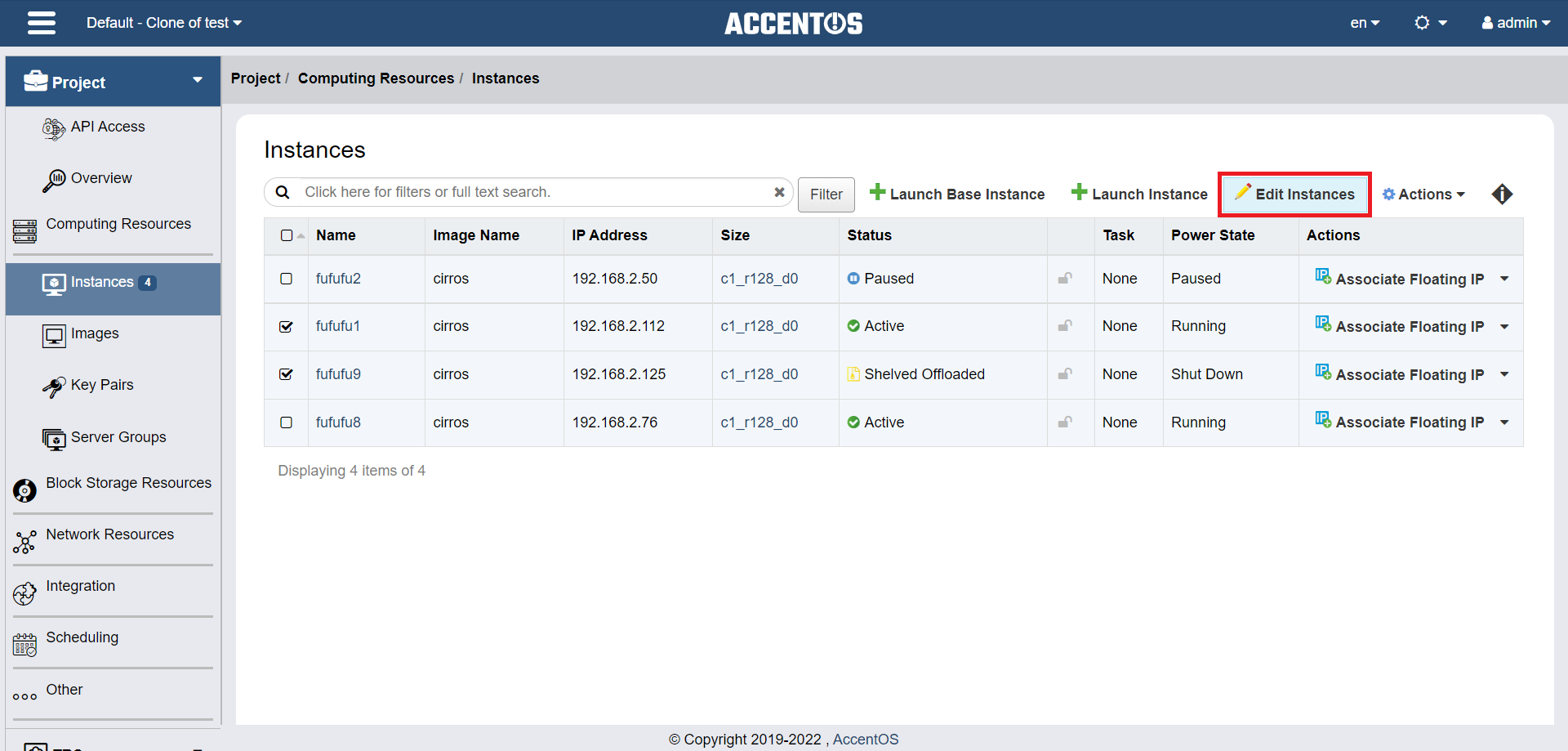Click Associate Floating IP for fufufu8
The height and width of the screenshot is (751, 1568).
[x=1400, y=422]
